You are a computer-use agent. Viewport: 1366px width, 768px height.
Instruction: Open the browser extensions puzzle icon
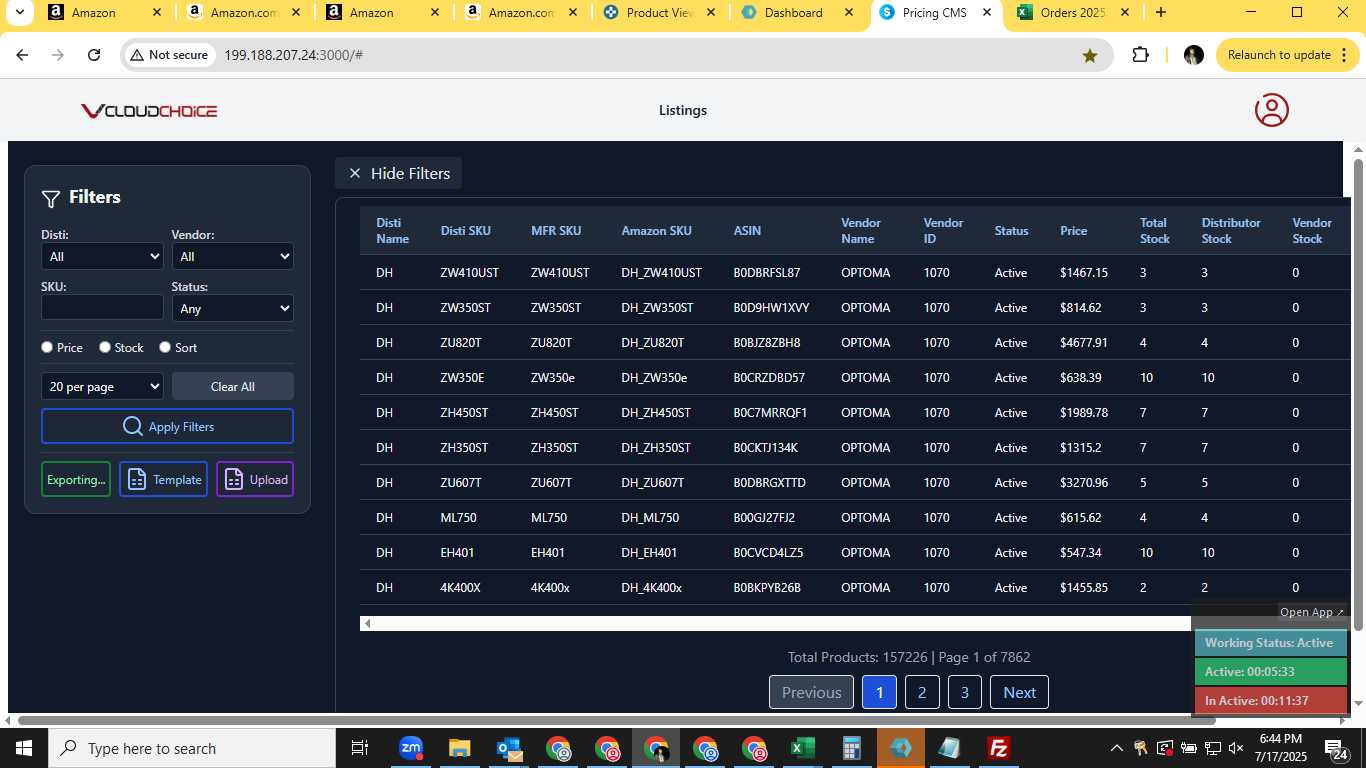coord(1140,55)
